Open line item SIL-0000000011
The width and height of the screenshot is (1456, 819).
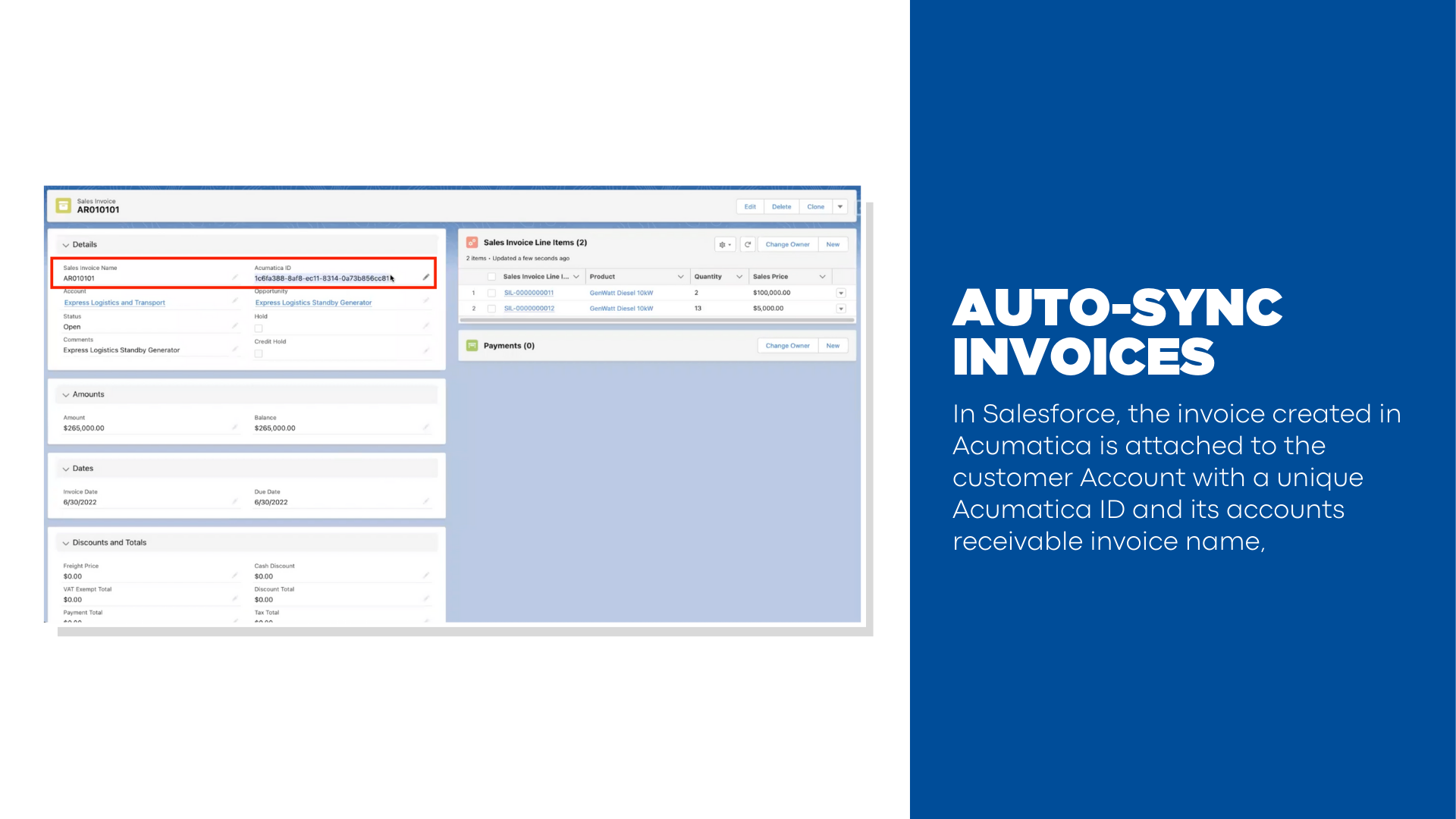tap(529, 293)
